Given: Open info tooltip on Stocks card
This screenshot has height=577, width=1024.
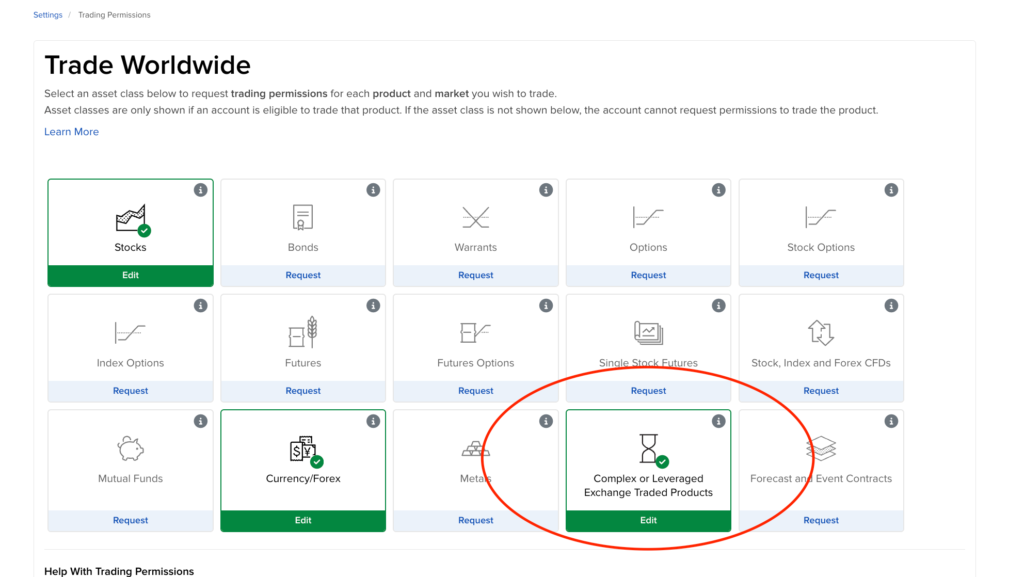Looking at the screenshot, I should pos(201,190).
